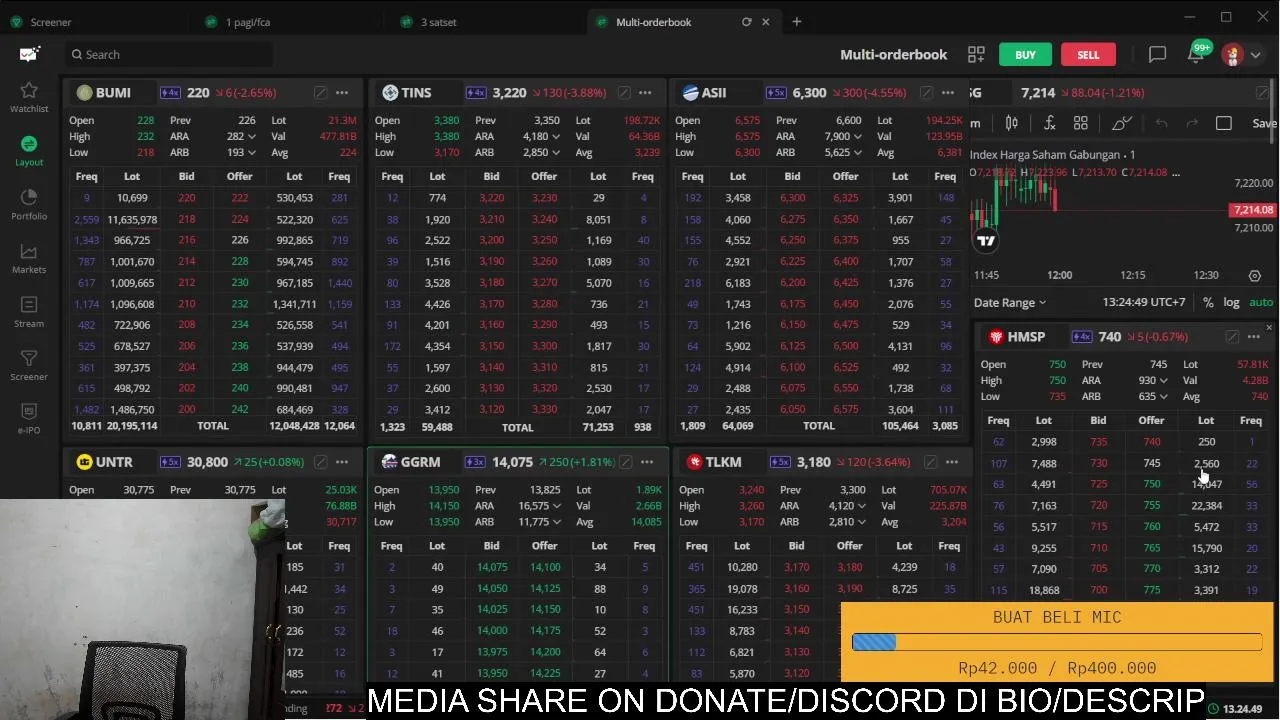Reload the Multi-orderbook tab

coord(746,22)
